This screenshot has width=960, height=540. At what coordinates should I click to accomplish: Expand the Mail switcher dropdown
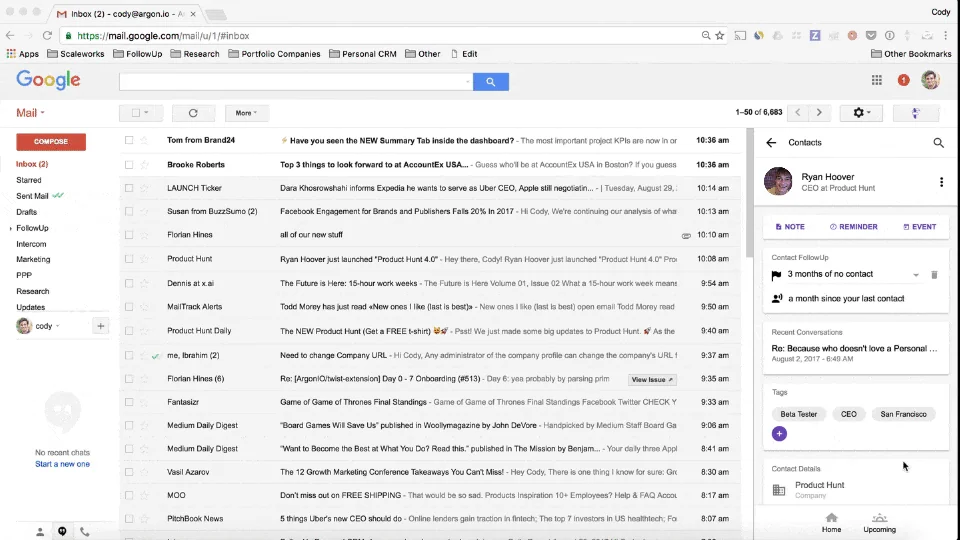pyautogui.click(x=30, y=113)
